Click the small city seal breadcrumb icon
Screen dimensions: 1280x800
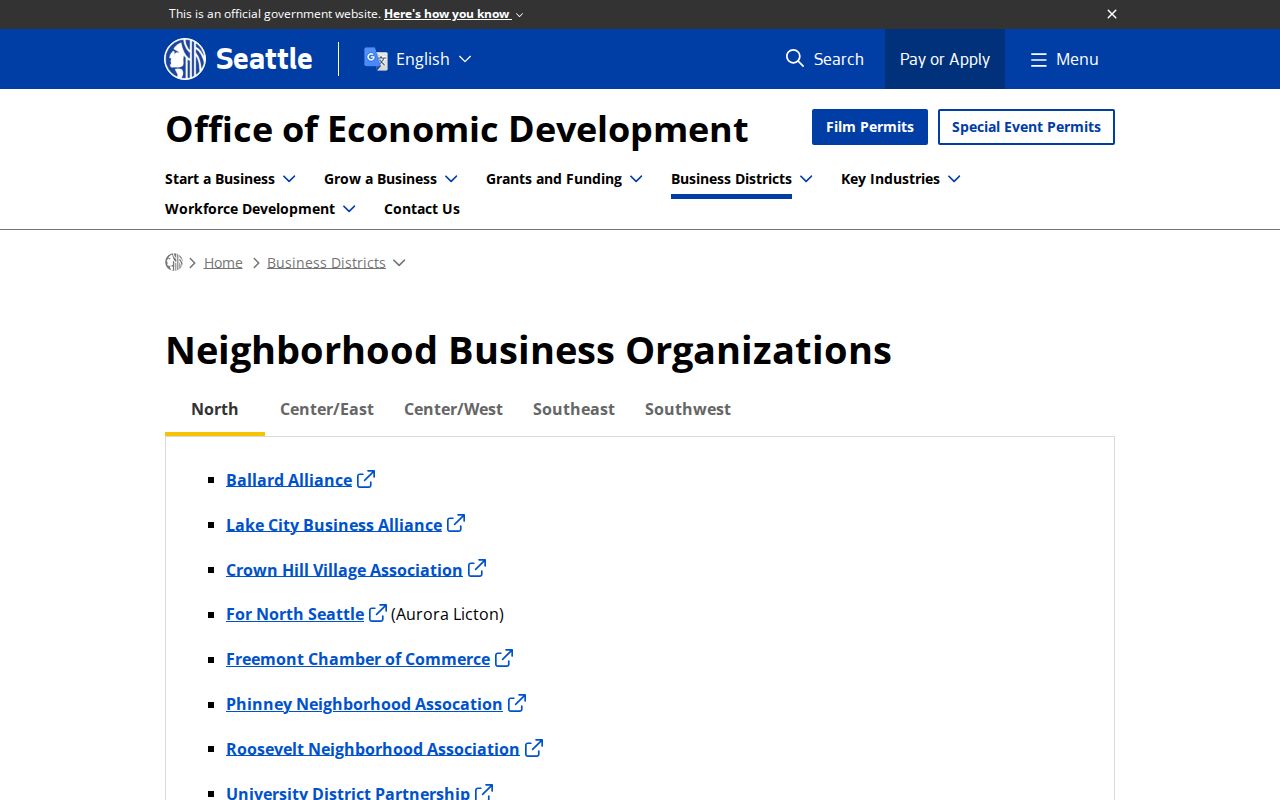point(174,262)
